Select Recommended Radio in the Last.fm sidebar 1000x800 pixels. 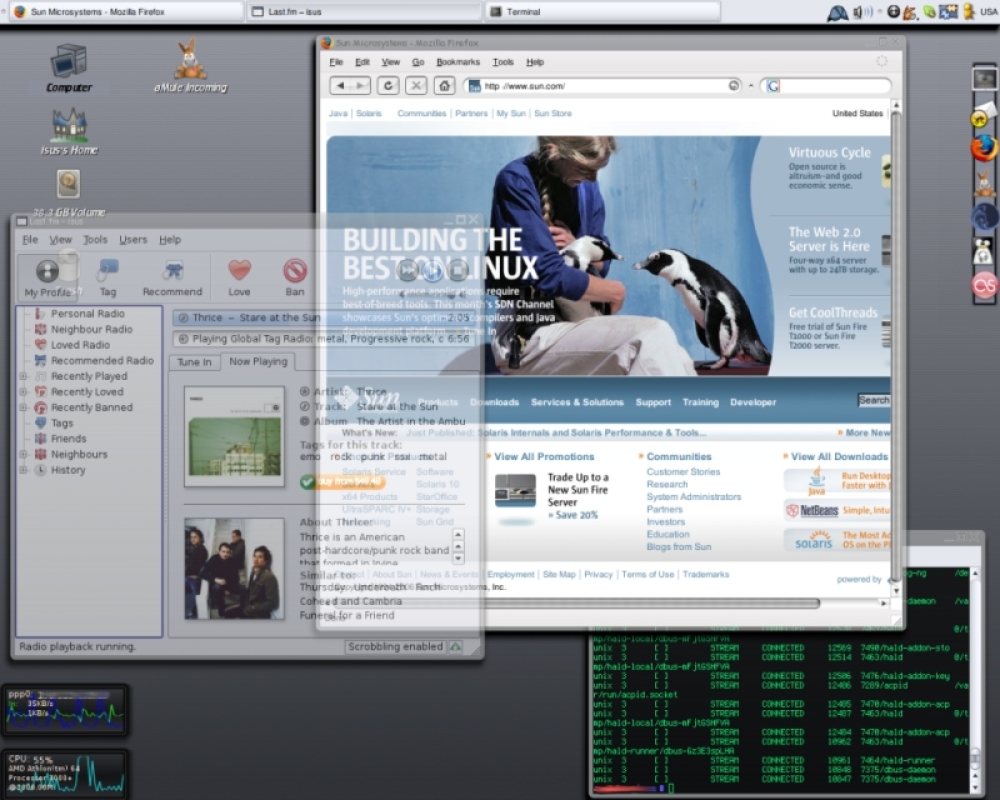[x=102, y=360]
